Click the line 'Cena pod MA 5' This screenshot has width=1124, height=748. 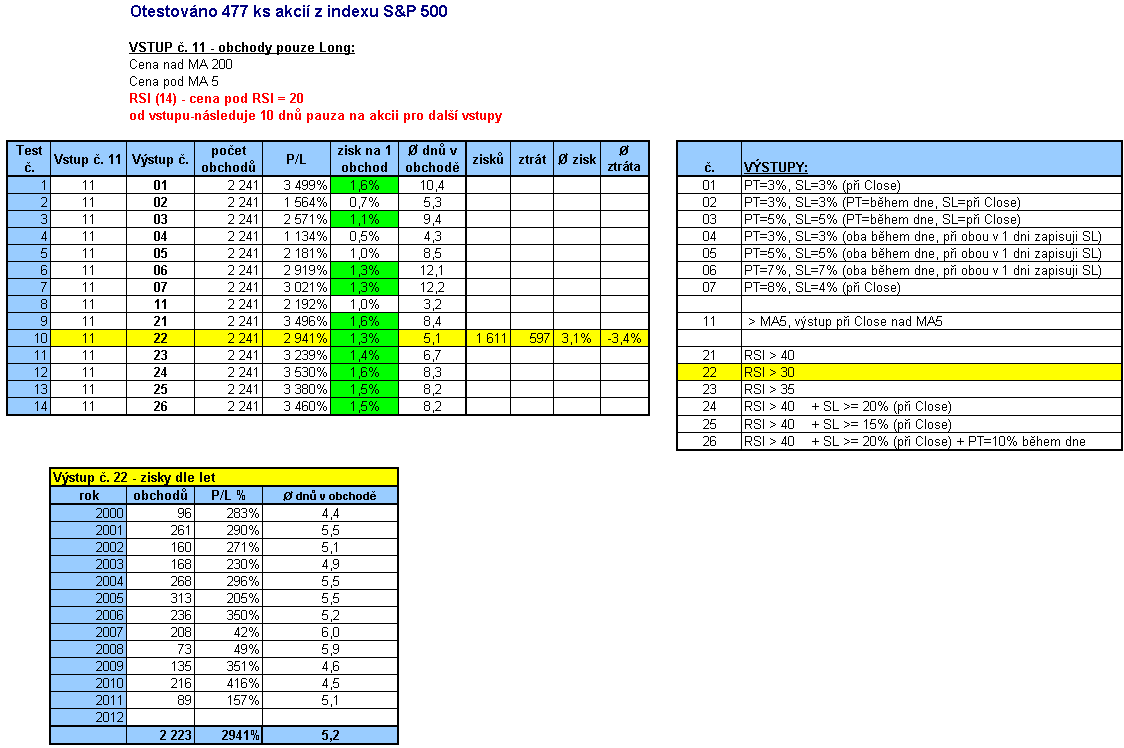173,82
